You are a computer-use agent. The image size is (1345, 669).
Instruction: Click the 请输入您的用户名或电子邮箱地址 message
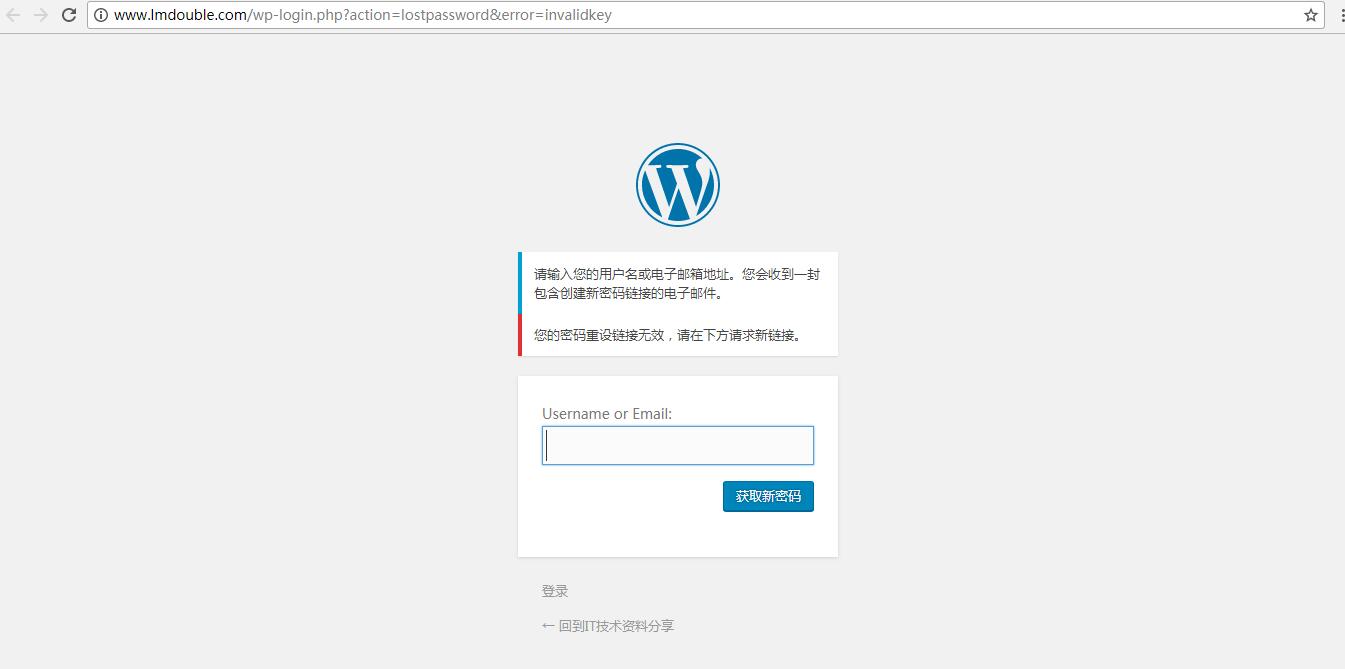point(678,283)
